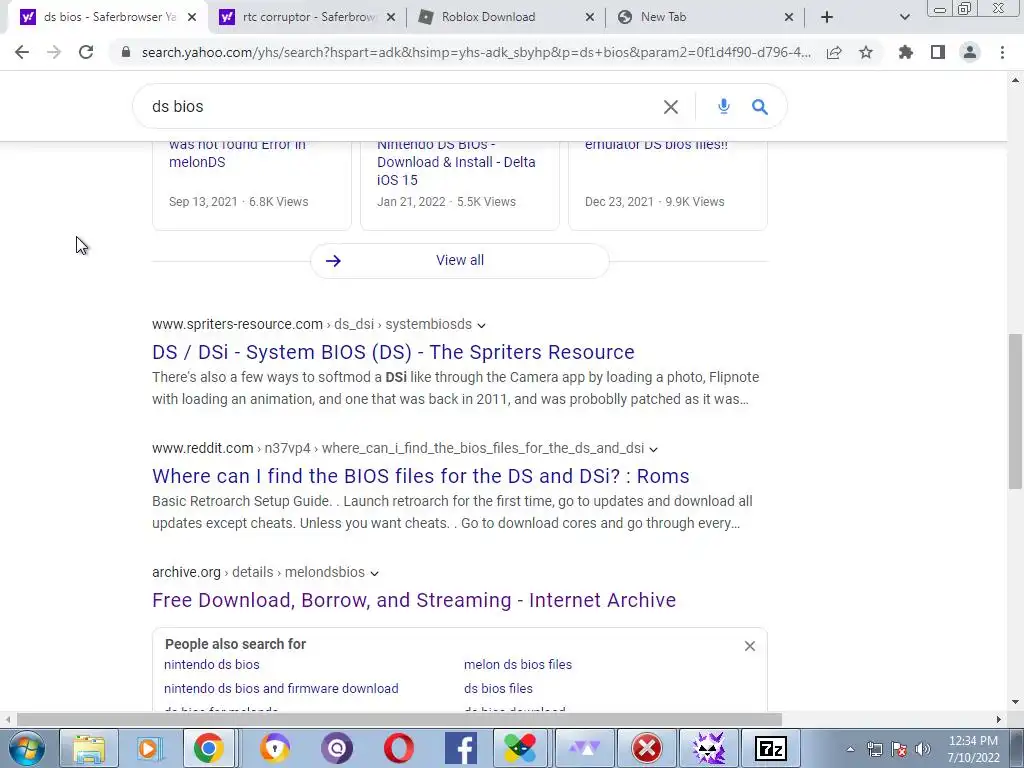Share this page via address bar icon
This screenshot has height=768, width=1024.
tap(834, 52)
